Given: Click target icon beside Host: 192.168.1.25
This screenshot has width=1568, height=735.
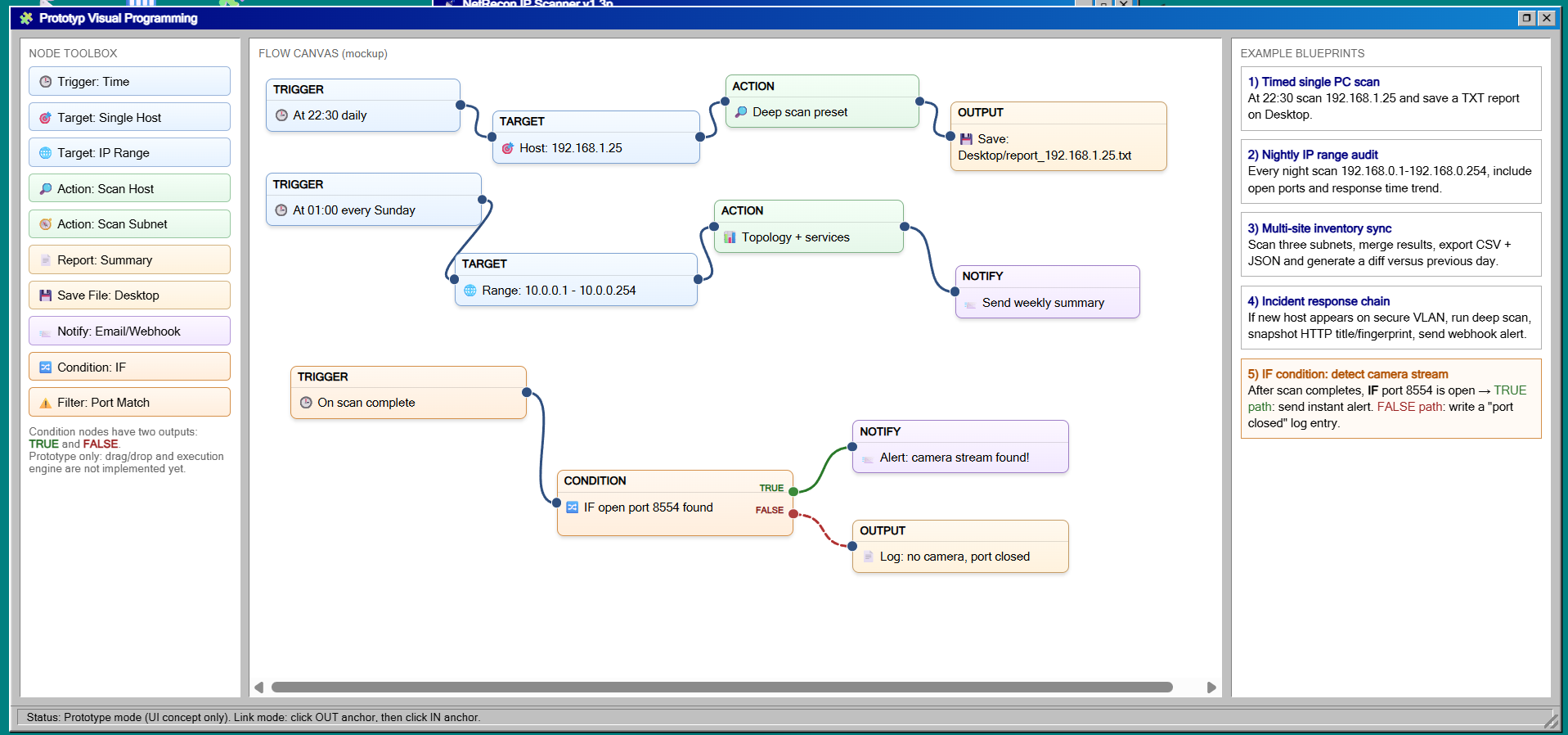Looking at the screenshot, I should 508,148.
